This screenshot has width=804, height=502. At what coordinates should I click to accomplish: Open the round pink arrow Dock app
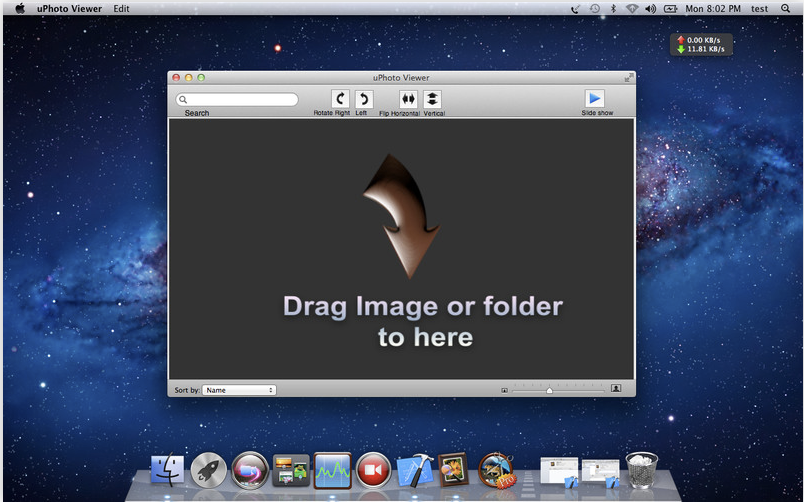click(250, 470)
